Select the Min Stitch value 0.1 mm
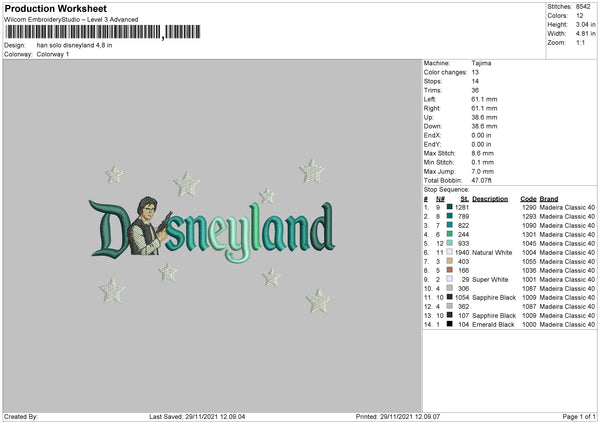This screenshot has height=424, width=600. pos(483,162)
